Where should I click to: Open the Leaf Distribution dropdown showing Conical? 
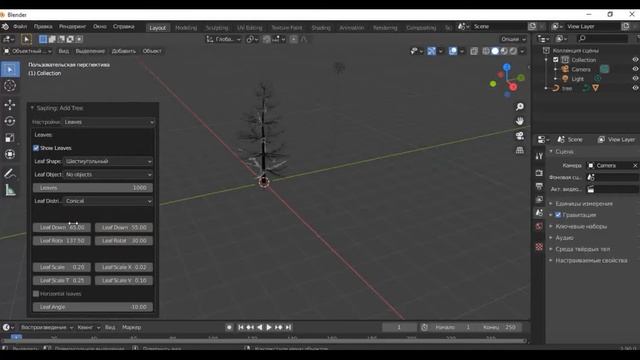tap(109, 201)
